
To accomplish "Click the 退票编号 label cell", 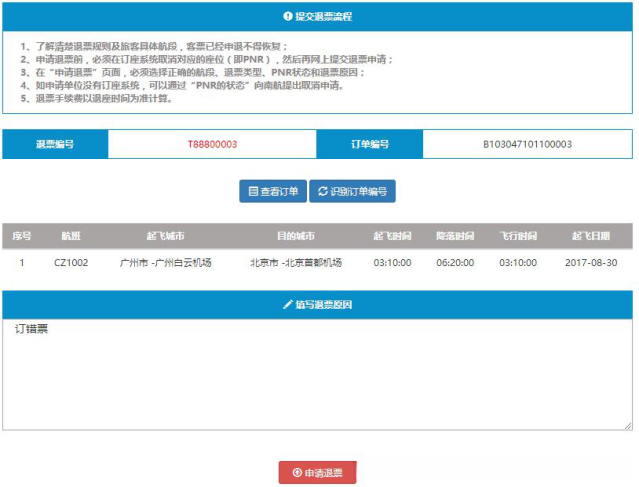I will (55, 144).
